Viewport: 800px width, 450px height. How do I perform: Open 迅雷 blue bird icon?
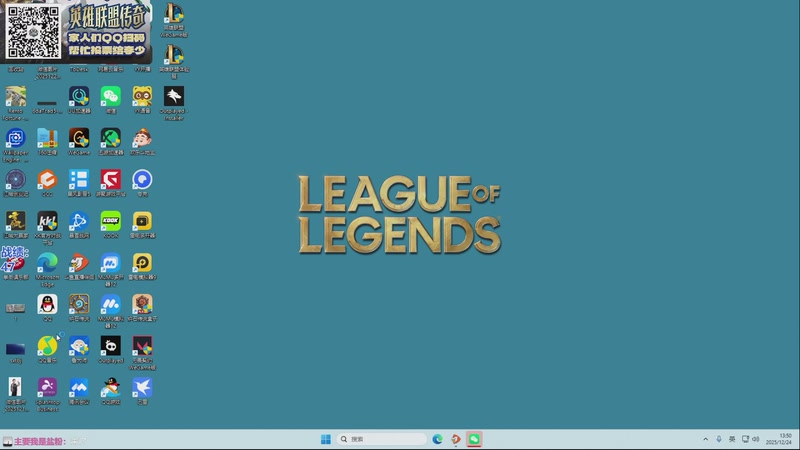click(x=142, y=388)
